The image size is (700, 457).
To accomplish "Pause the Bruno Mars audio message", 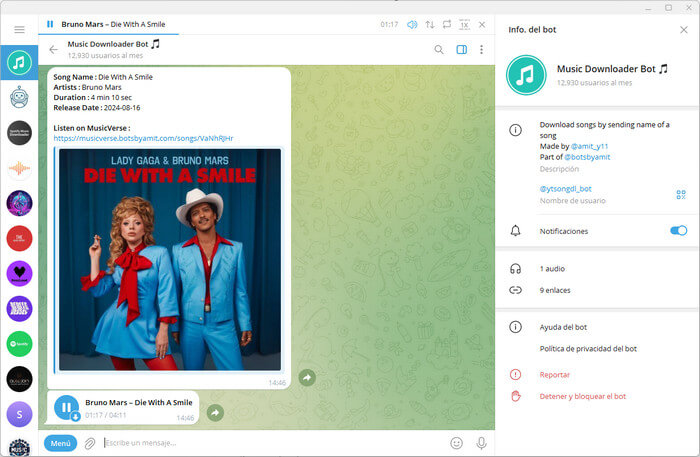I will click(x=66, y=407).
